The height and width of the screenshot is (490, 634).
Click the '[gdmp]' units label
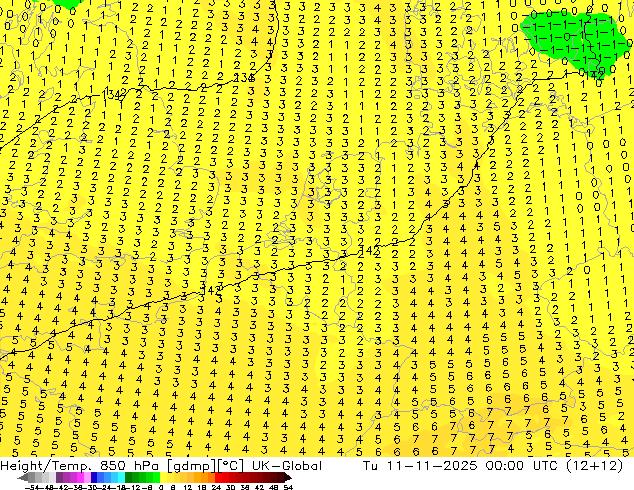point(192,466)
